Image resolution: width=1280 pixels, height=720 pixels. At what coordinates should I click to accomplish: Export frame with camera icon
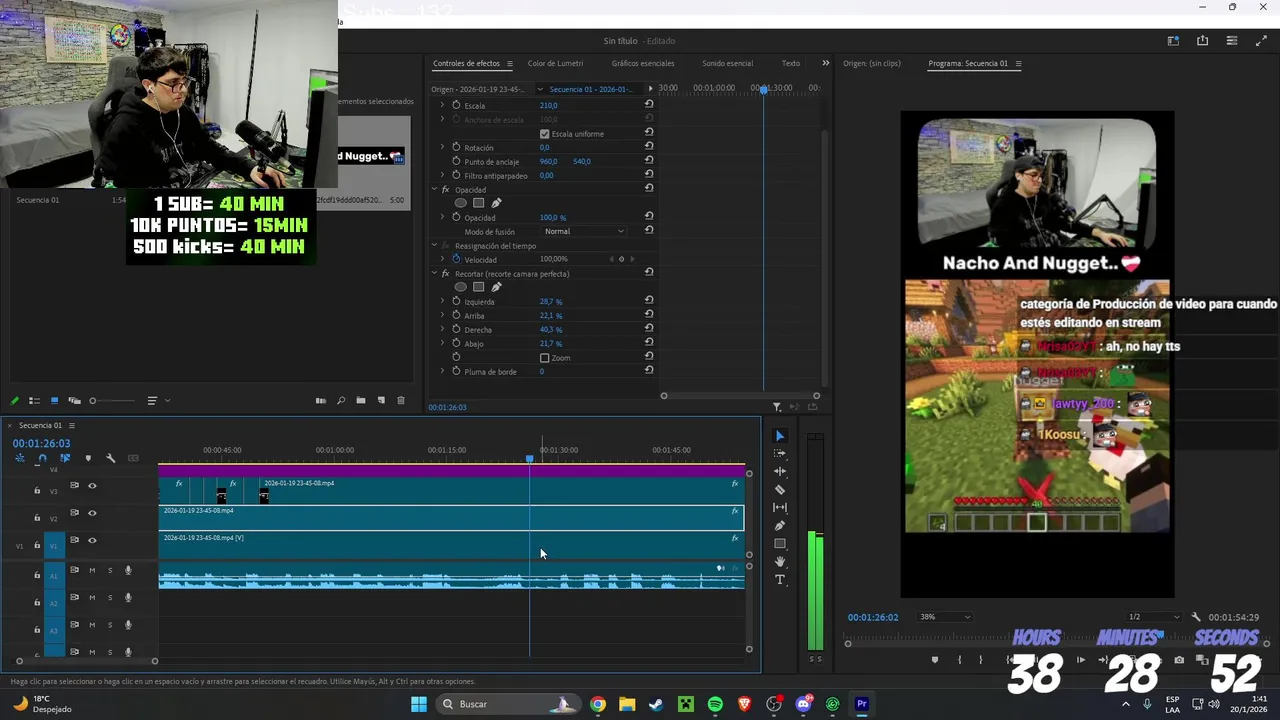(1179, 660)
